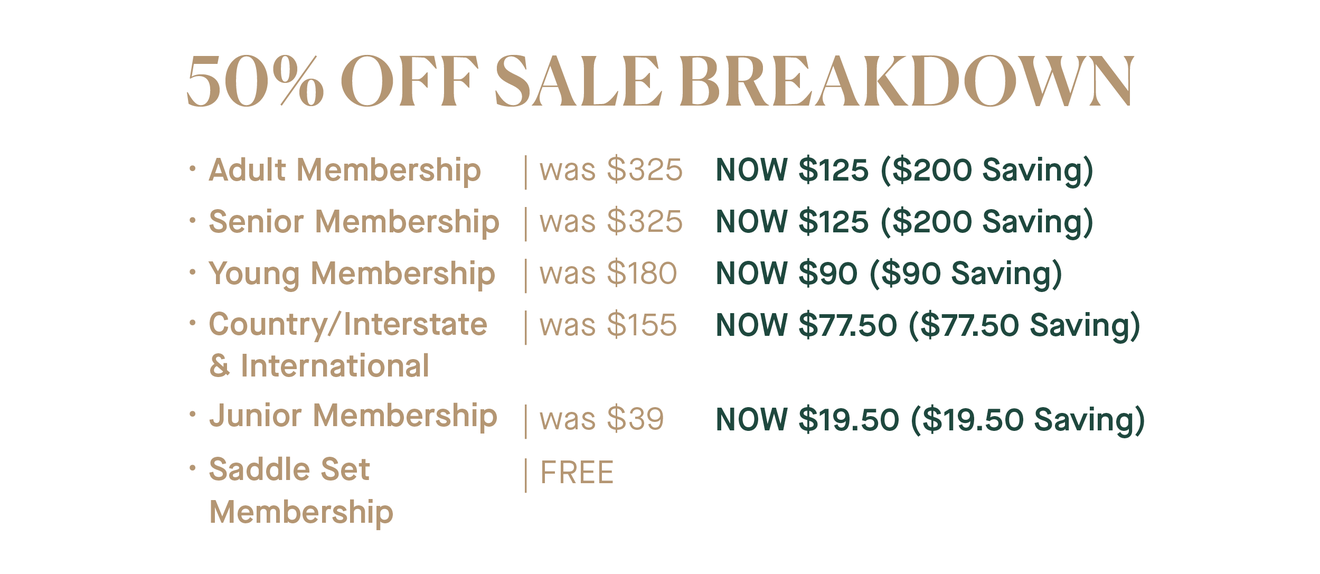The width and height of the screenshot is (1320, 574).
Task: Click the Senior row's was $325 price
Action: click(610, 222)
